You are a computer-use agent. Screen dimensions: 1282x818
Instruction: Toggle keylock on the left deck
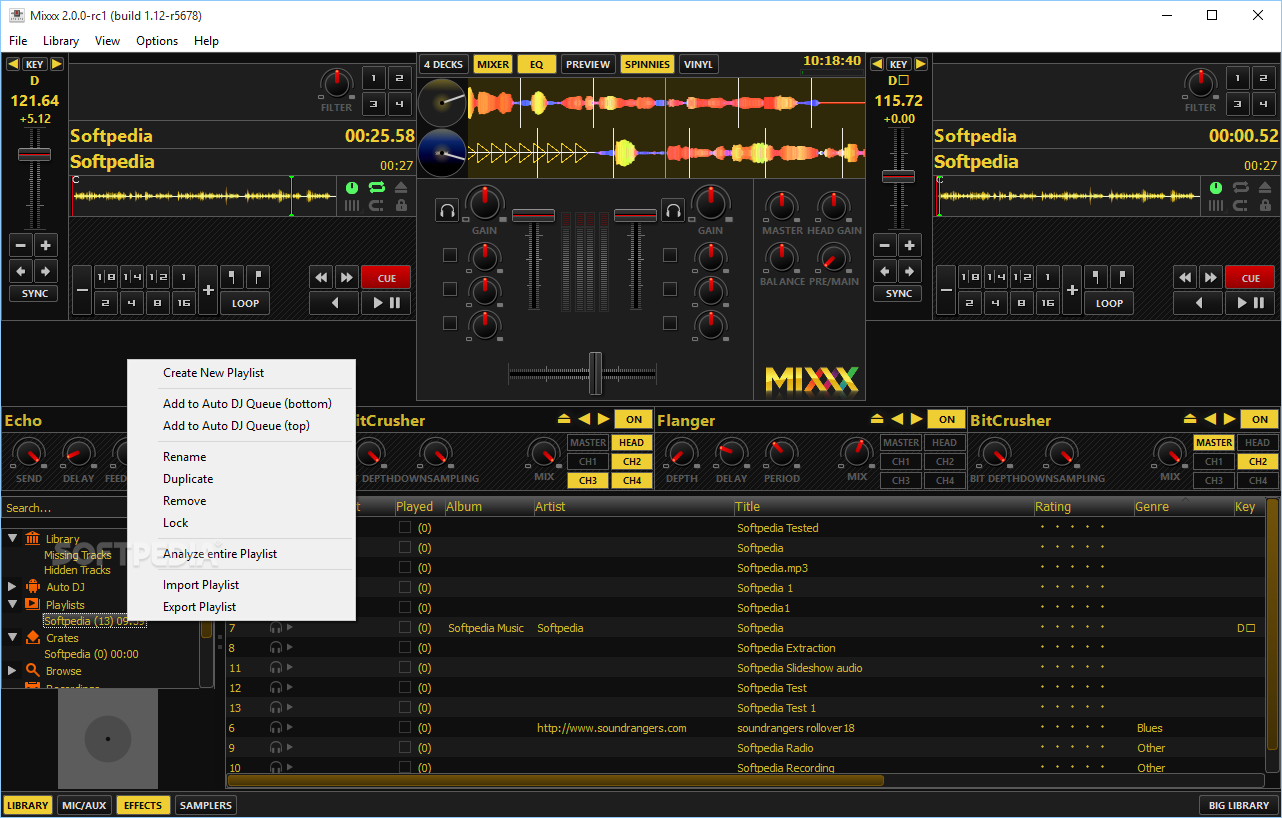[x=401, y=205]
